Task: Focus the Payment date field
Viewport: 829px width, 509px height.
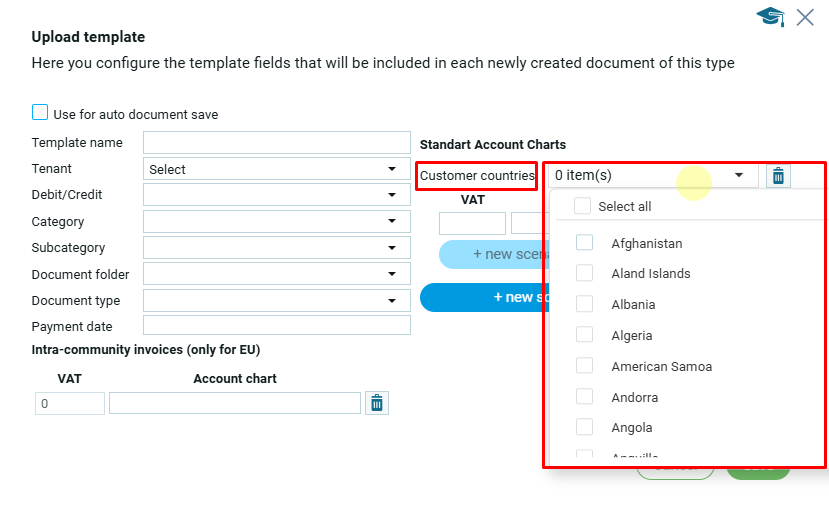Action: 277,326
